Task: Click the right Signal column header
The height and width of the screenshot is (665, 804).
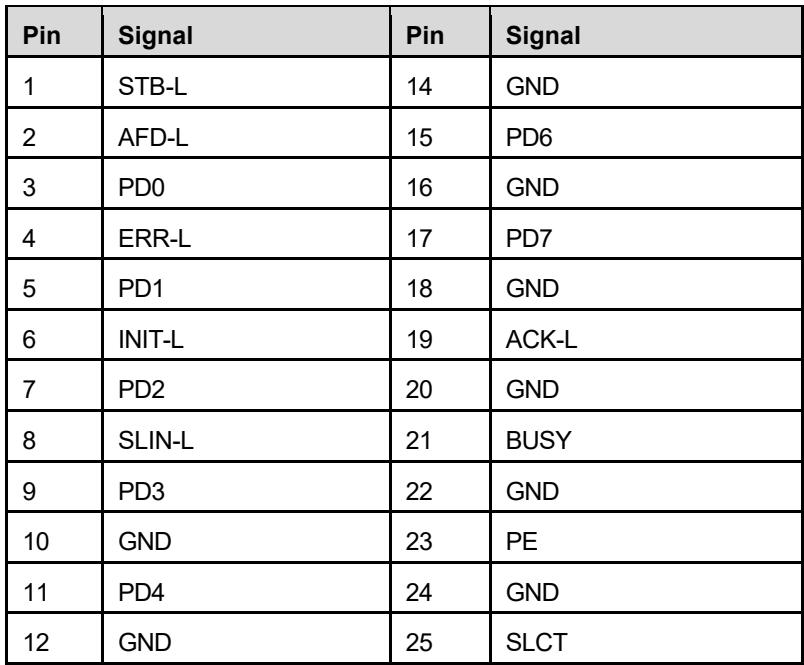Action: [646, 32]
